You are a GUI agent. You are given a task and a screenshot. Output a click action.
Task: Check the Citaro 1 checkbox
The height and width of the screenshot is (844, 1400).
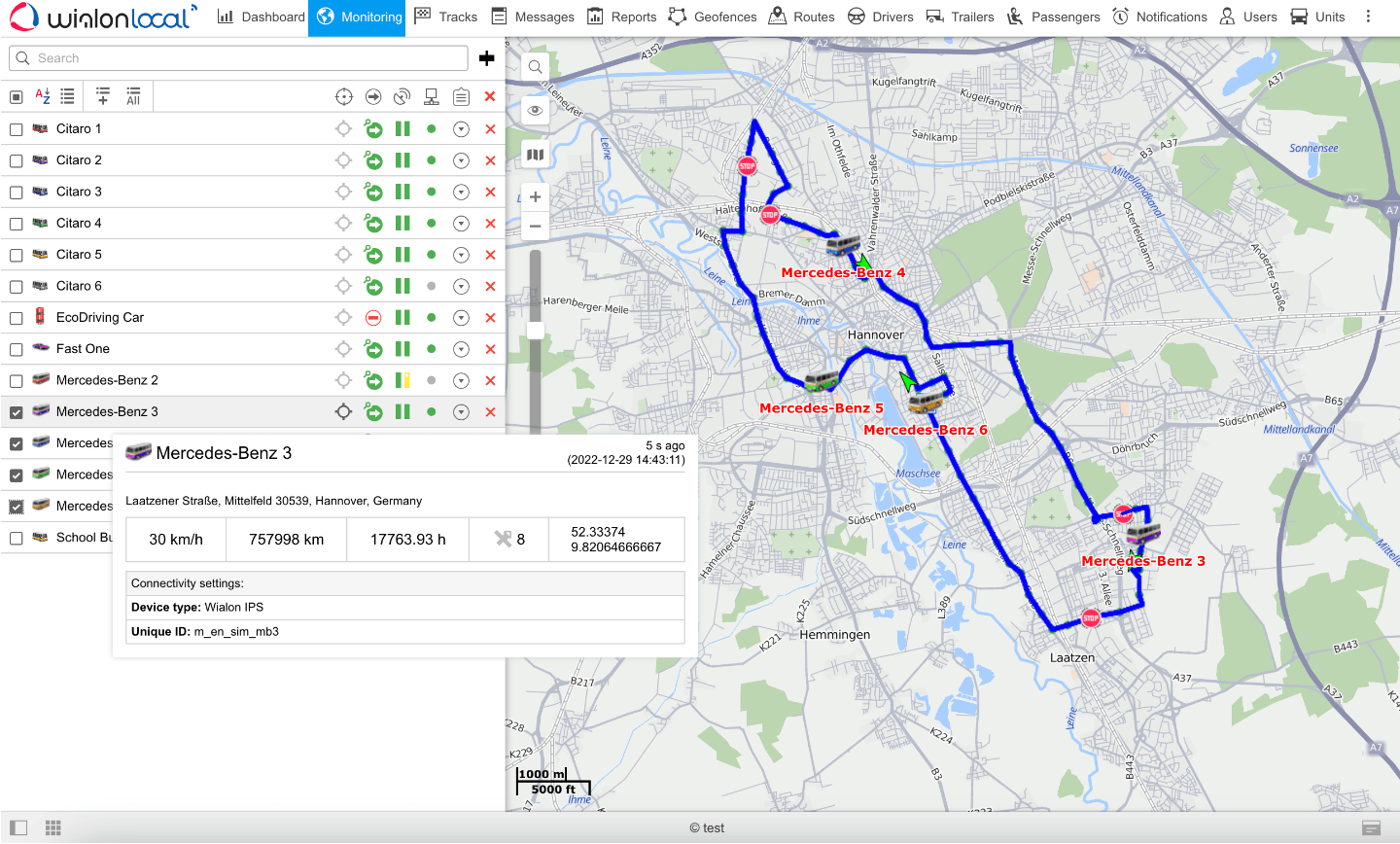coord(16,129)
